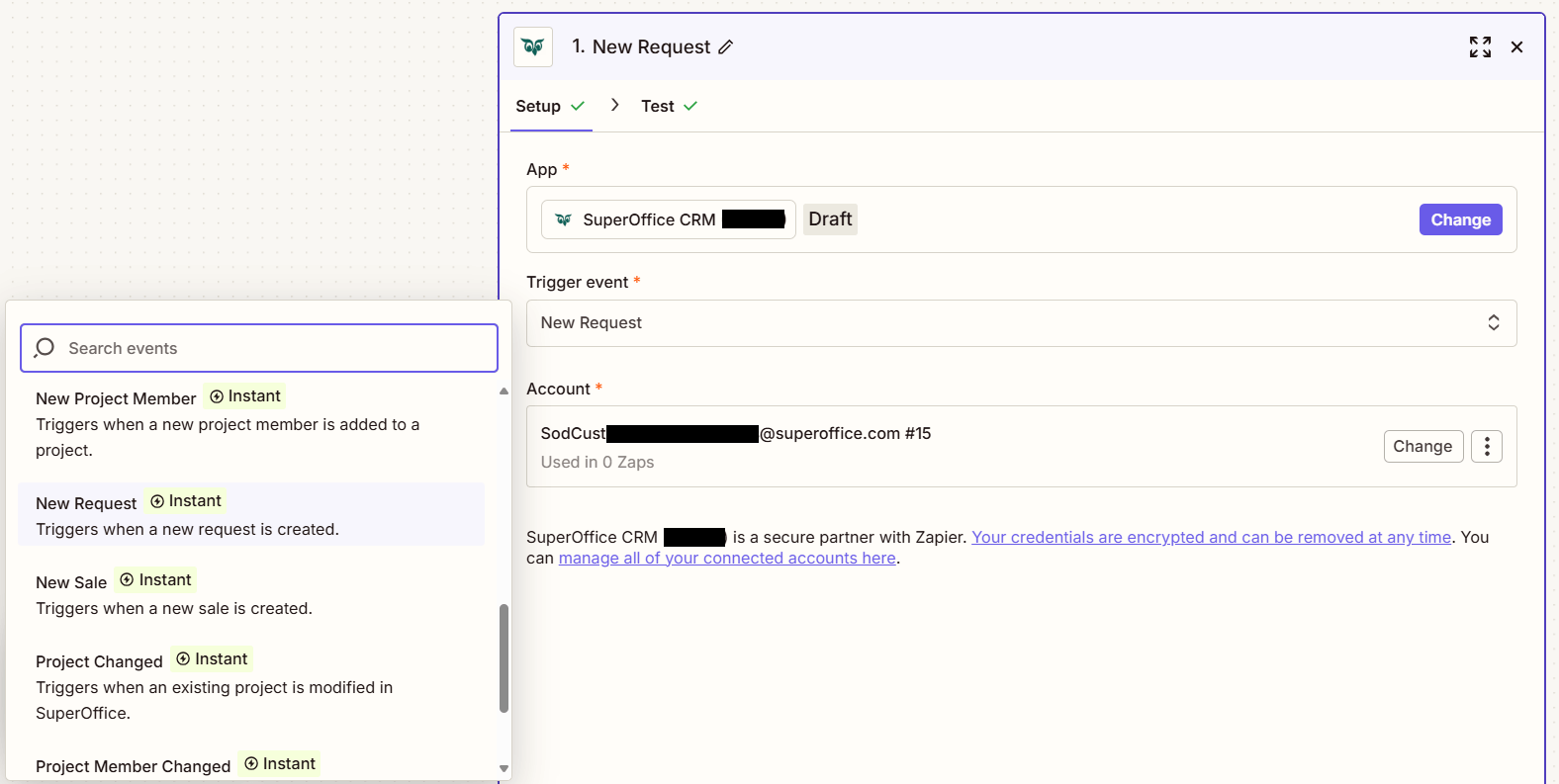Click the purple Change app button
1559x784 pixels.
[1460, 219]
